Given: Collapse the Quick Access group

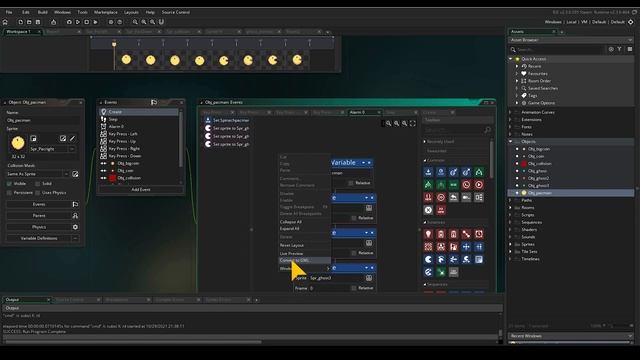Looking at the screenshot, I should pos(511,59).
